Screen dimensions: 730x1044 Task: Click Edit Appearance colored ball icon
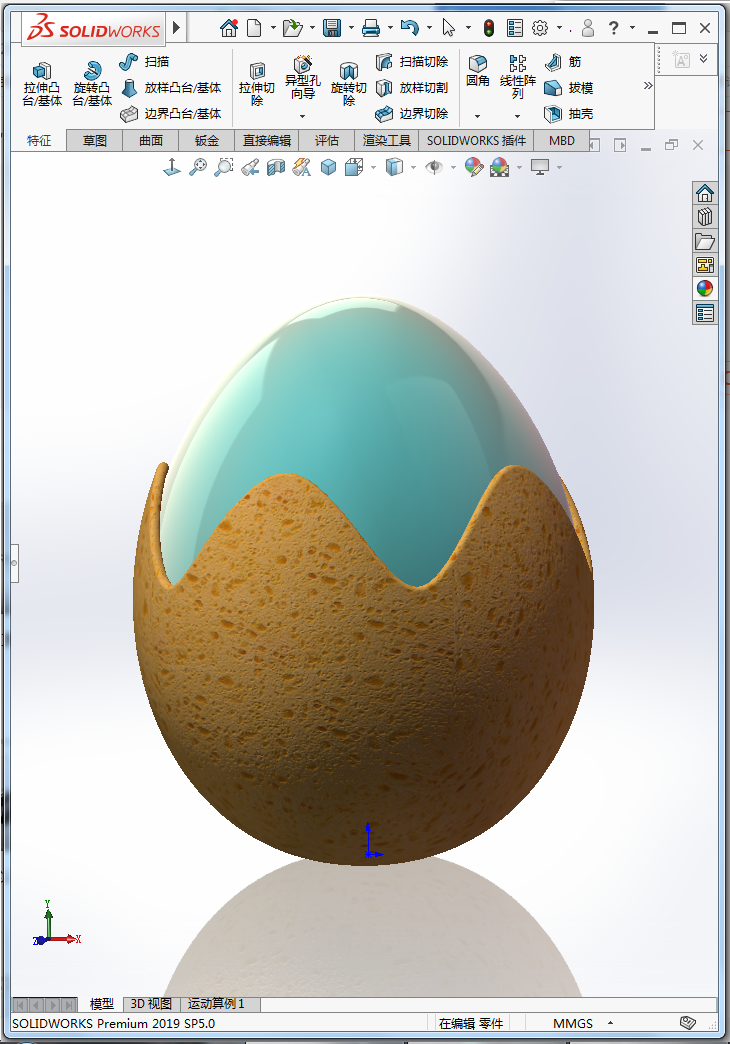pyautogui.click(x=474, y=167)
